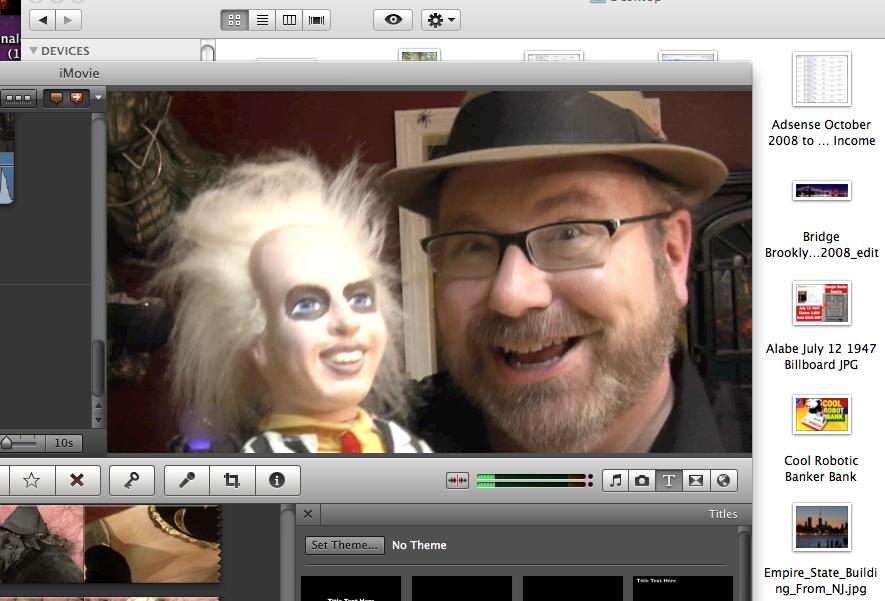Switch Finder to icon view
Viewport: 885px width, 601px height.
tap(234, 20)
